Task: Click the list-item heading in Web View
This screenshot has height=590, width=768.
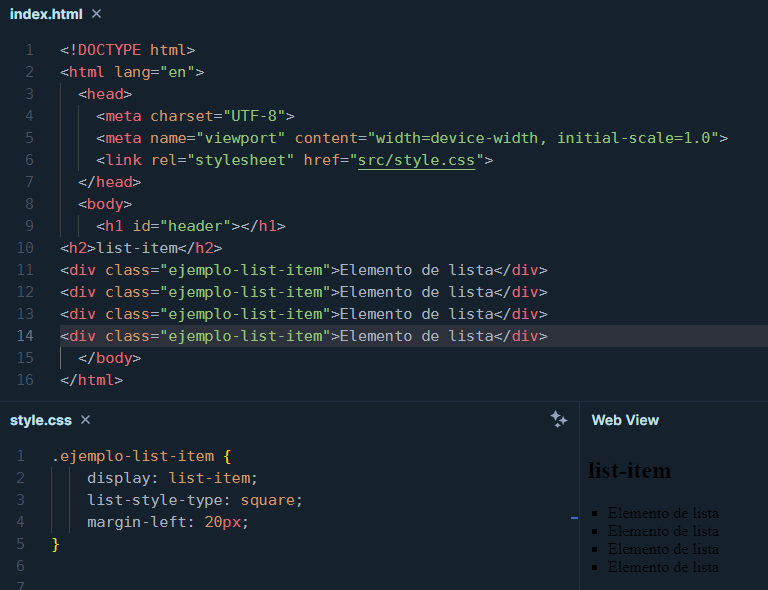Action: [629, 470]
